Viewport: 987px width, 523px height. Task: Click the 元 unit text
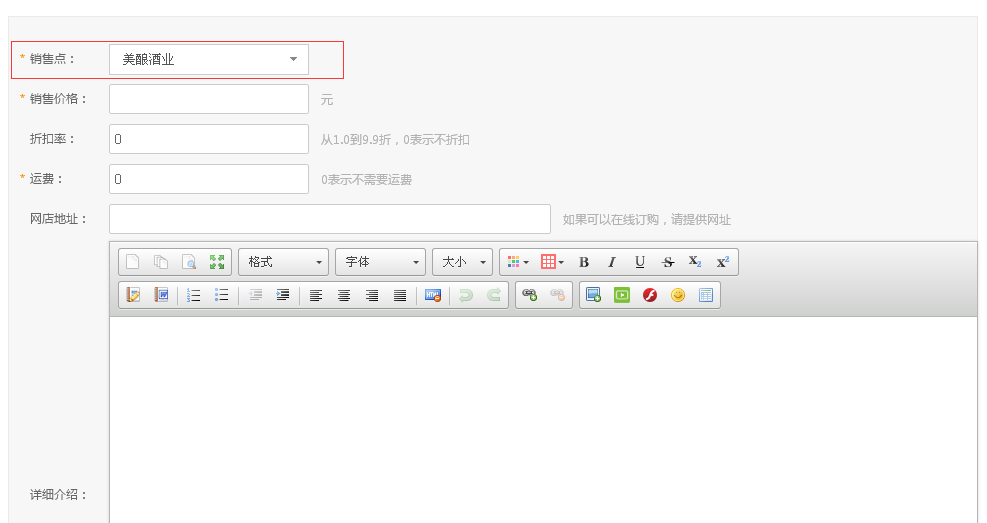pos(327,99)
